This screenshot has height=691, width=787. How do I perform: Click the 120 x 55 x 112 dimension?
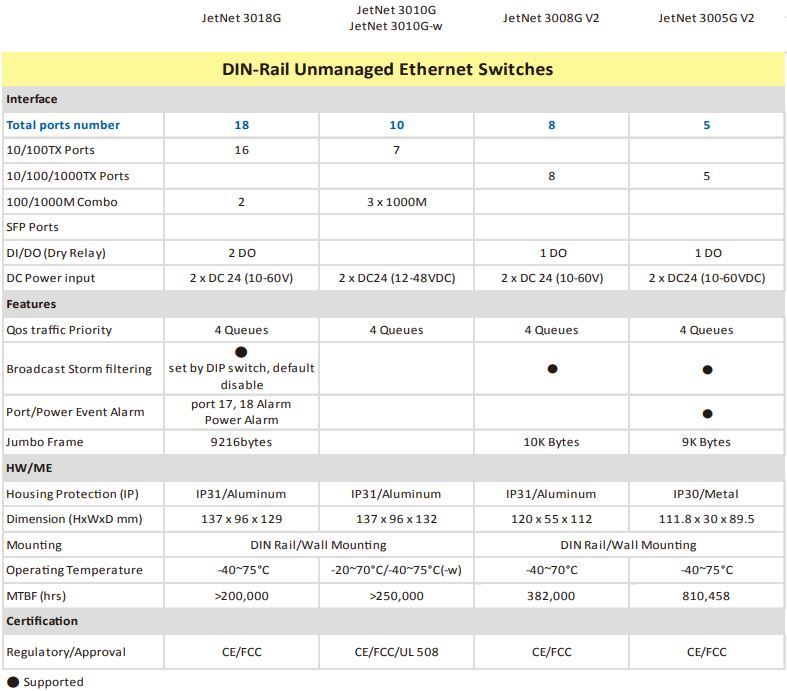(x=552, y=519)
